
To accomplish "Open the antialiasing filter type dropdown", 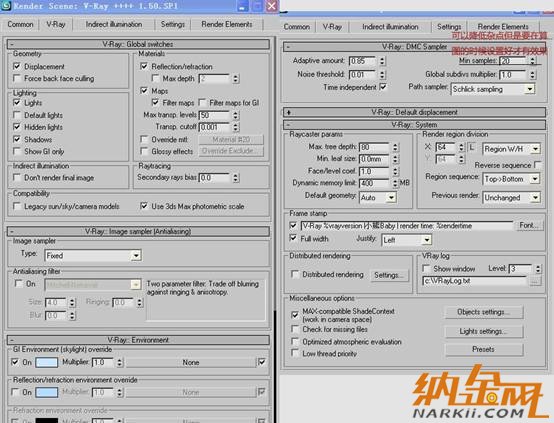I will (x=135, y=284).
